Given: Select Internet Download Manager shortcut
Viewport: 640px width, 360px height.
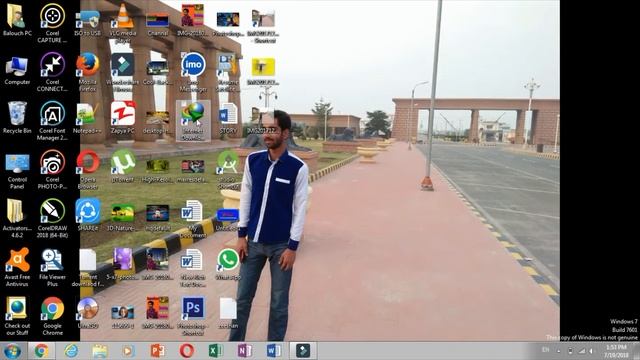Looking at the screenshot, I should 193,121.
